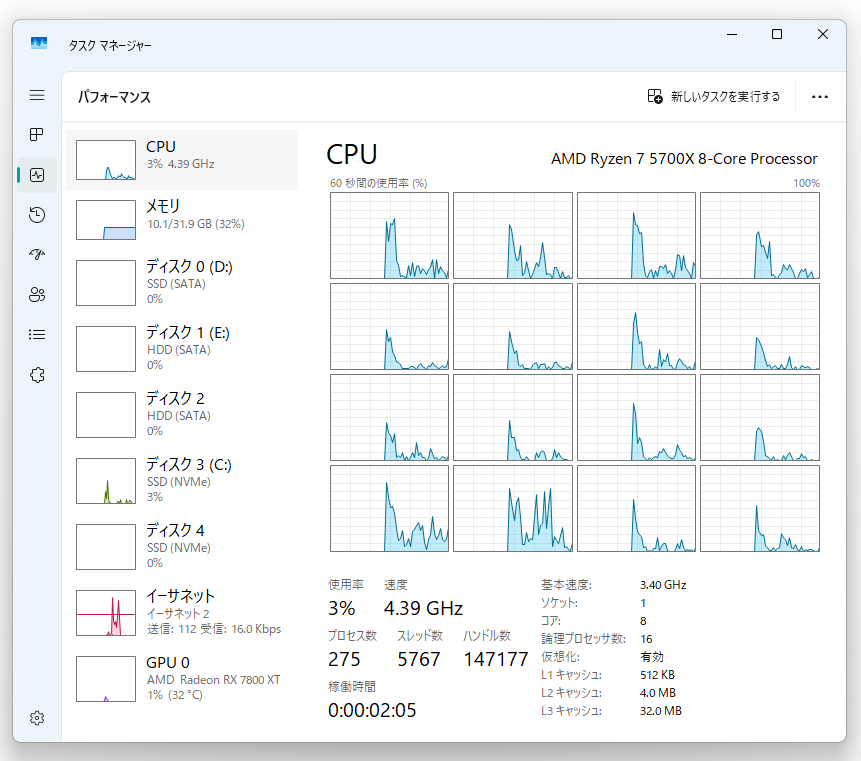Select メモリ in the resource list

(182, 220)
